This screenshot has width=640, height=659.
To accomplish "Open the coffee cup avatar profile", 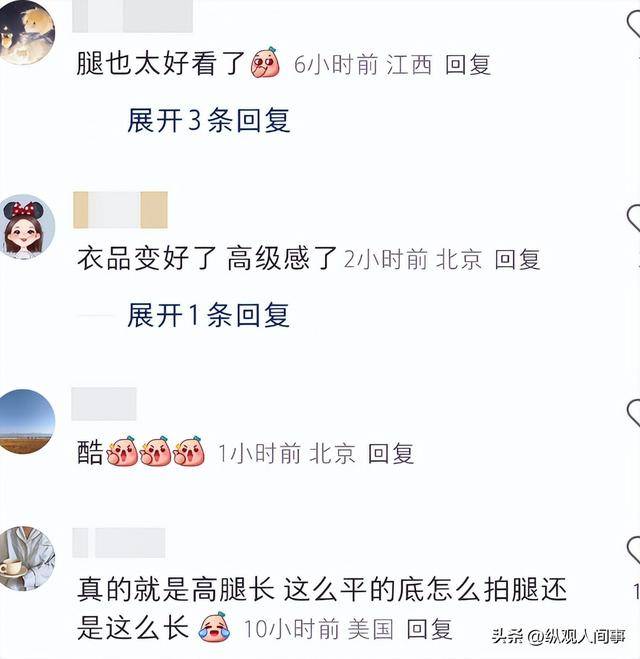I will 27,558.
